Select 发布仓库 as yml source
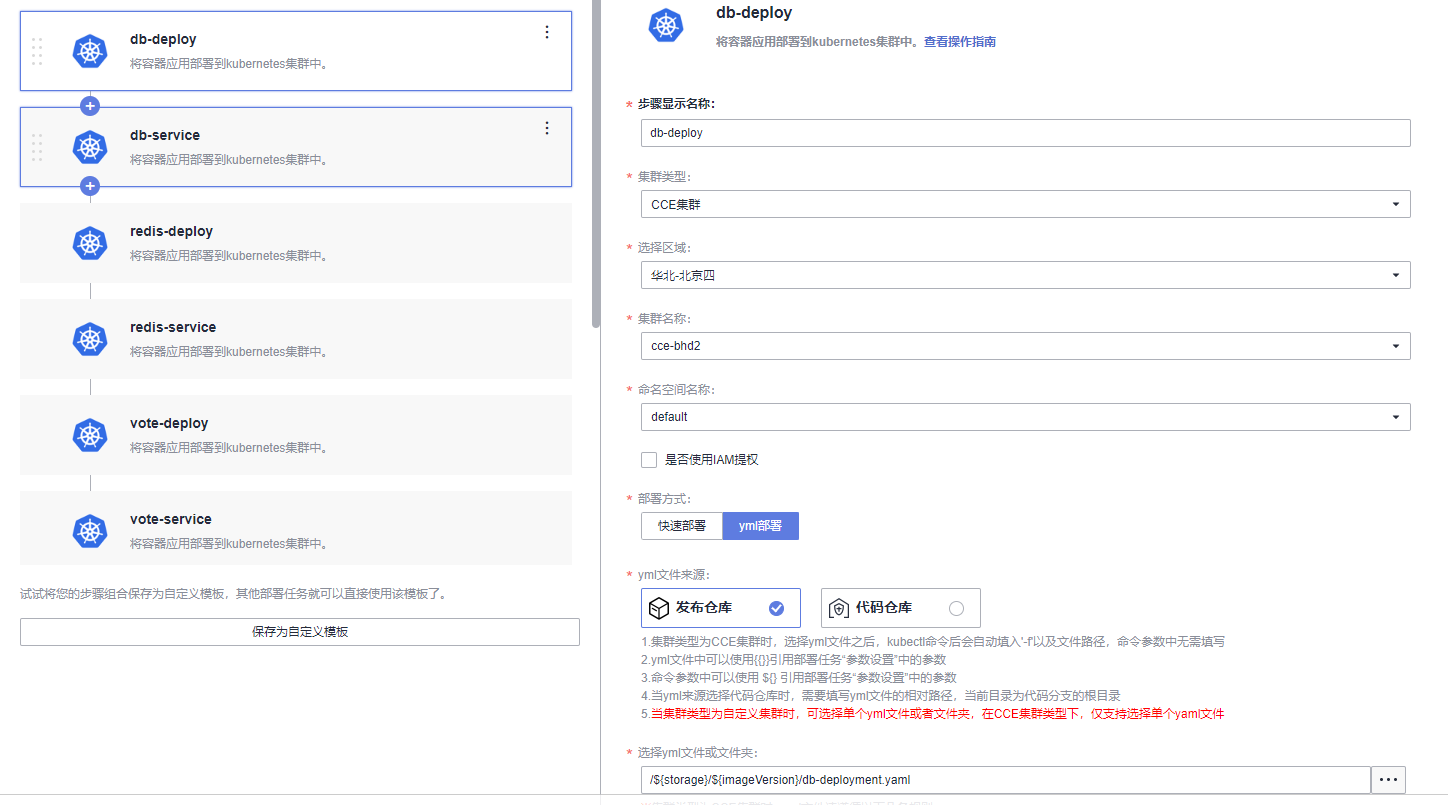Viewport: 1448px width, 805px height. [720, 608]
